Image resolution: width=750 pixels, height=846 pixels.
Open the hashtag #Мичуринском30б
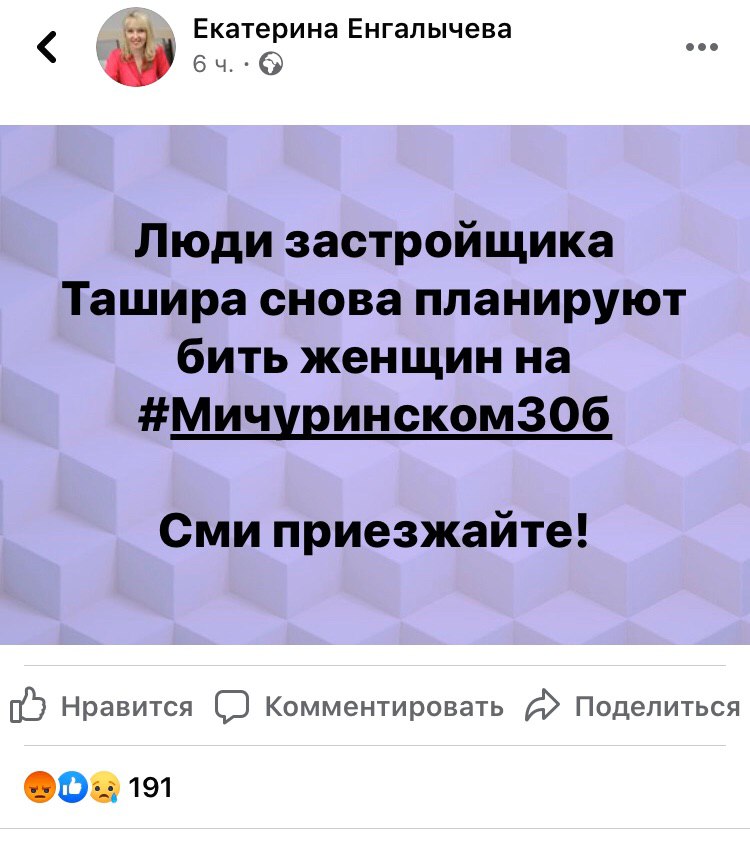pos(375,414)
